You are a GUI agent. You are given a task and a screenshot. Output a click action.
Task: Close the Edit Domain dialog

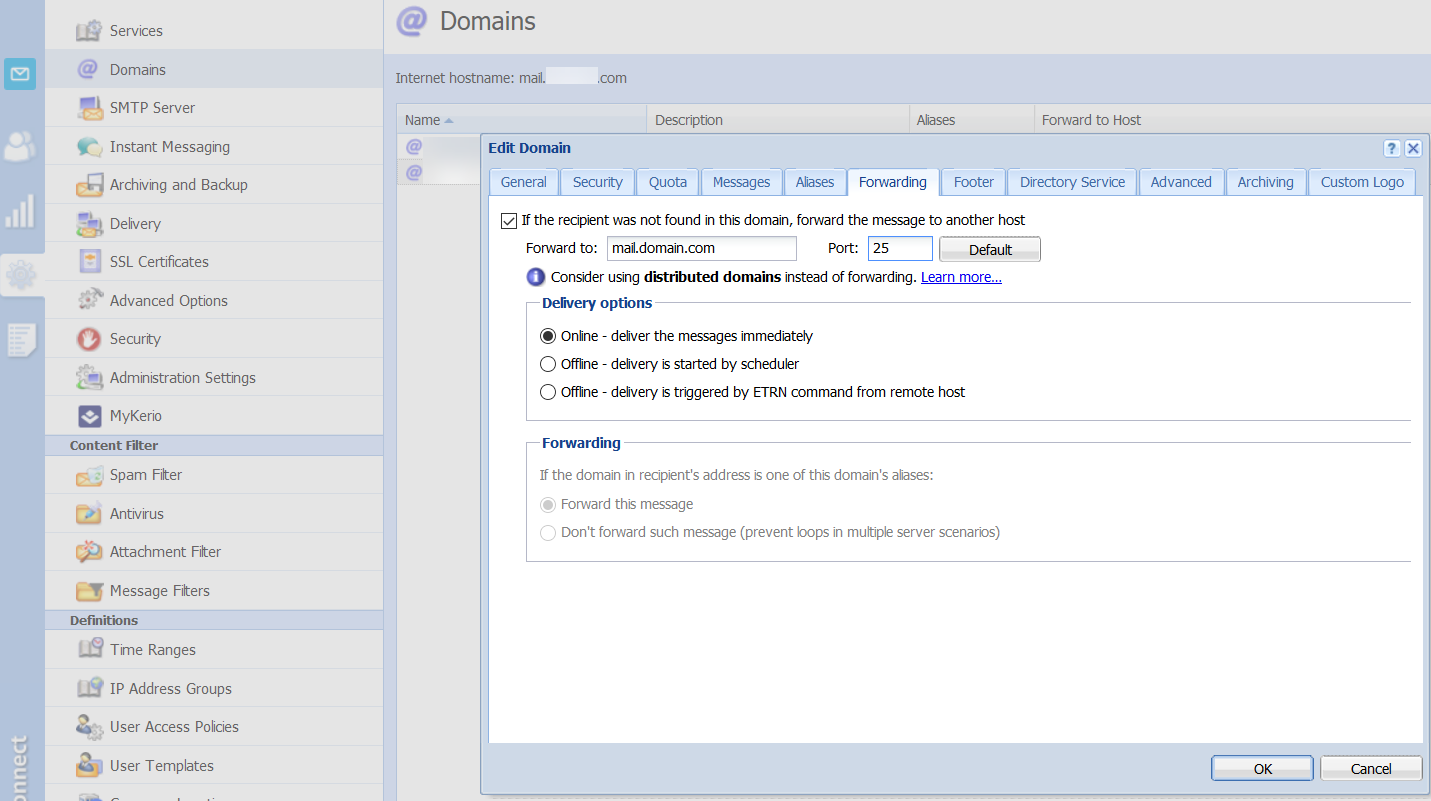click(x=1413, y=148)
